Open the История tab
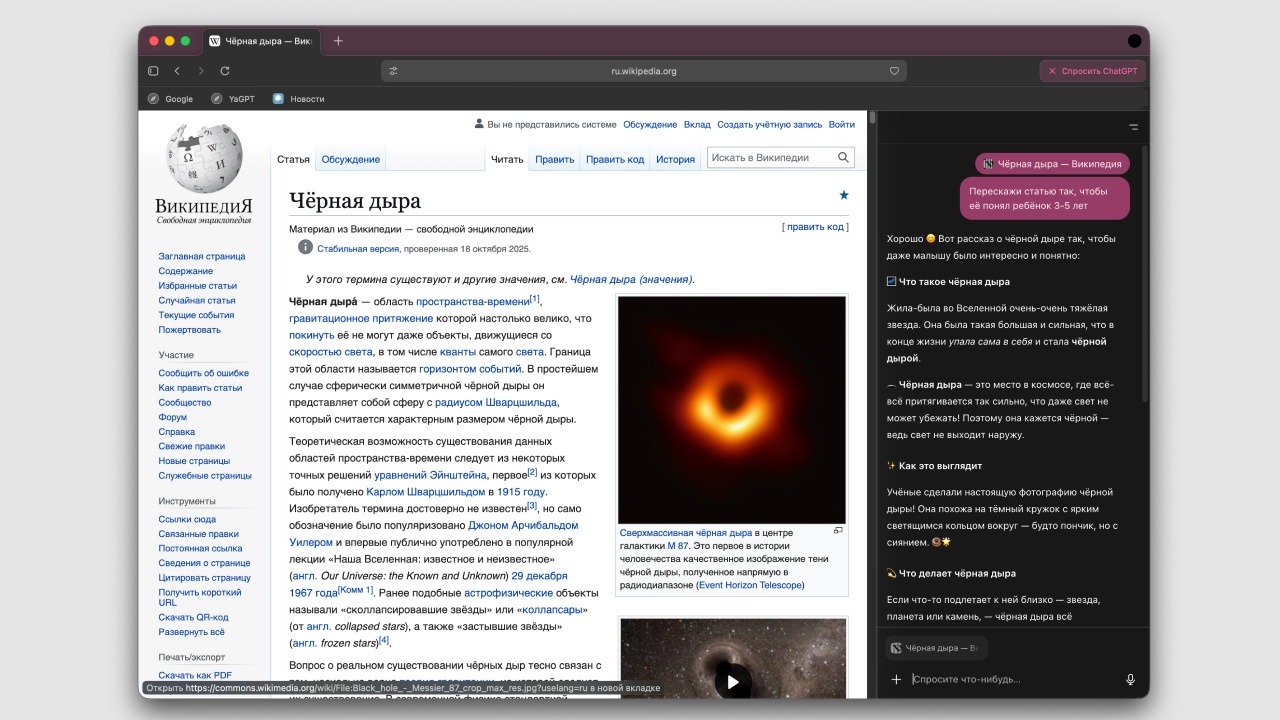 675,159
